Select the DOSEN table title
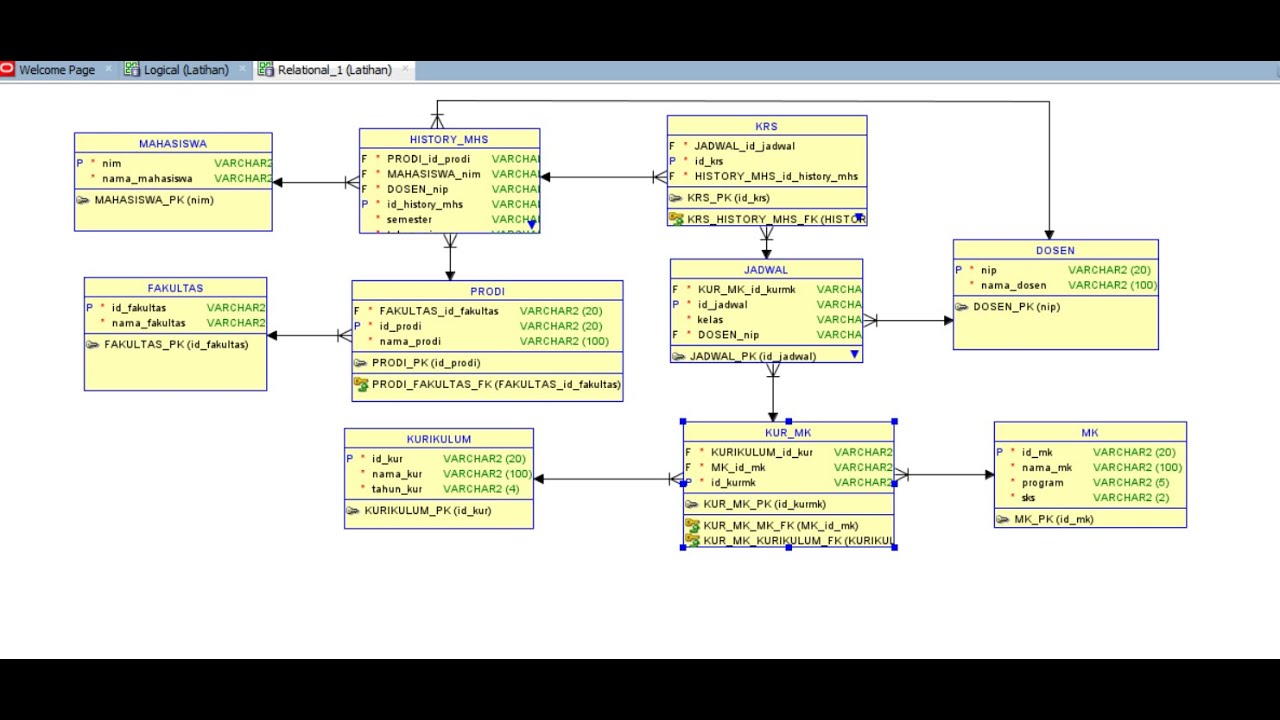The image size is (1280, 720). pyautogui.click(x=1055, y=251)
